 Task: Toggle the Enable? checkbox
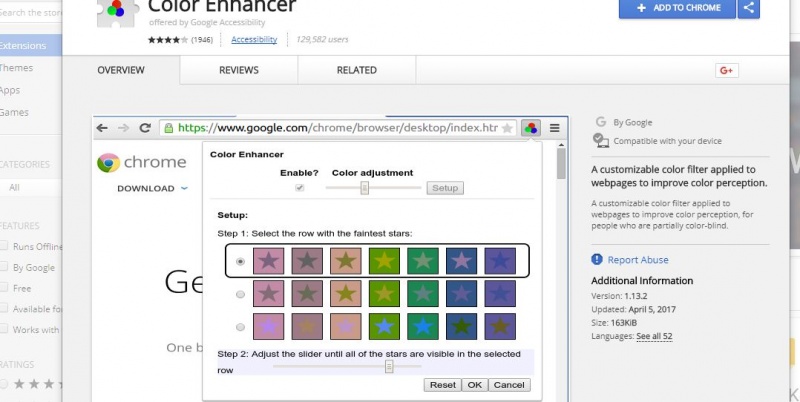point(299,188)
